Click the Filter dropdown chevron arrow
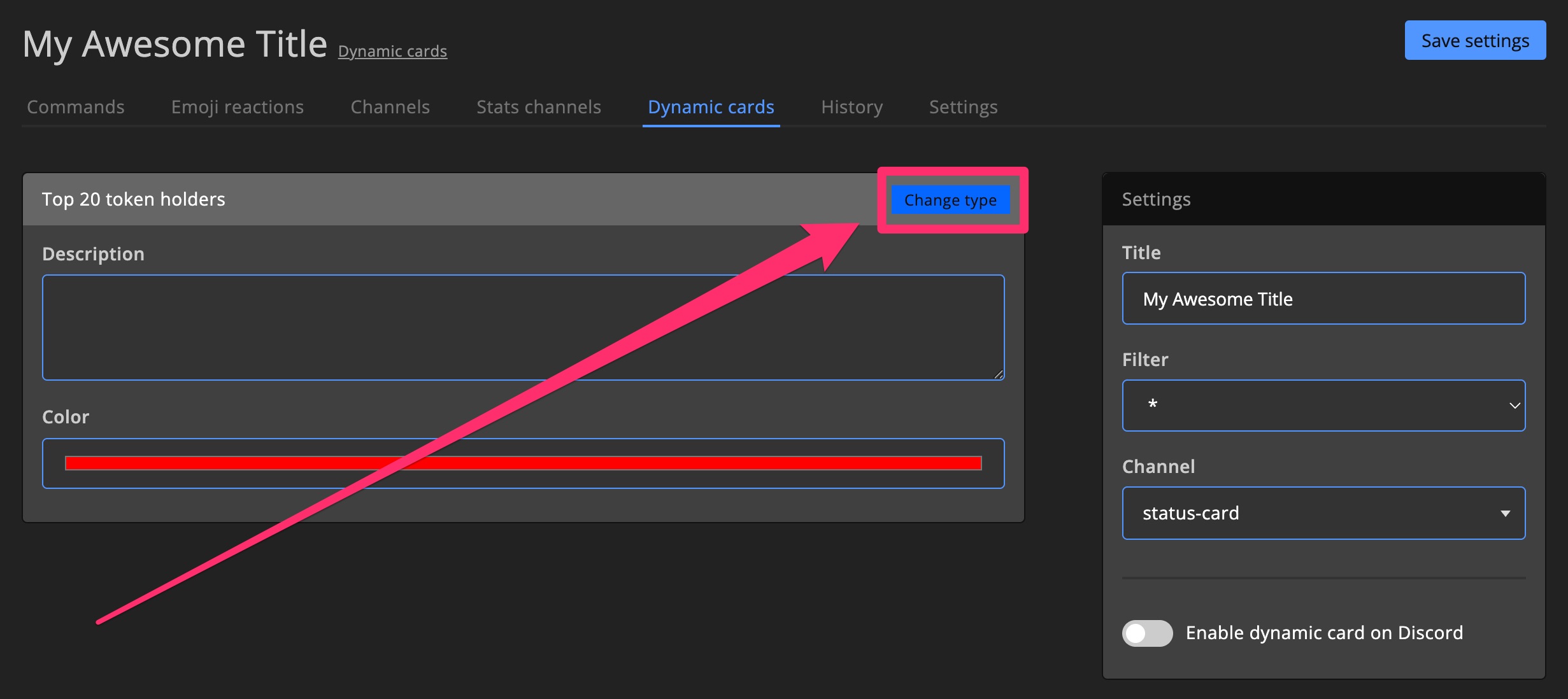 pyautogui.click(x=1515, y=406)
